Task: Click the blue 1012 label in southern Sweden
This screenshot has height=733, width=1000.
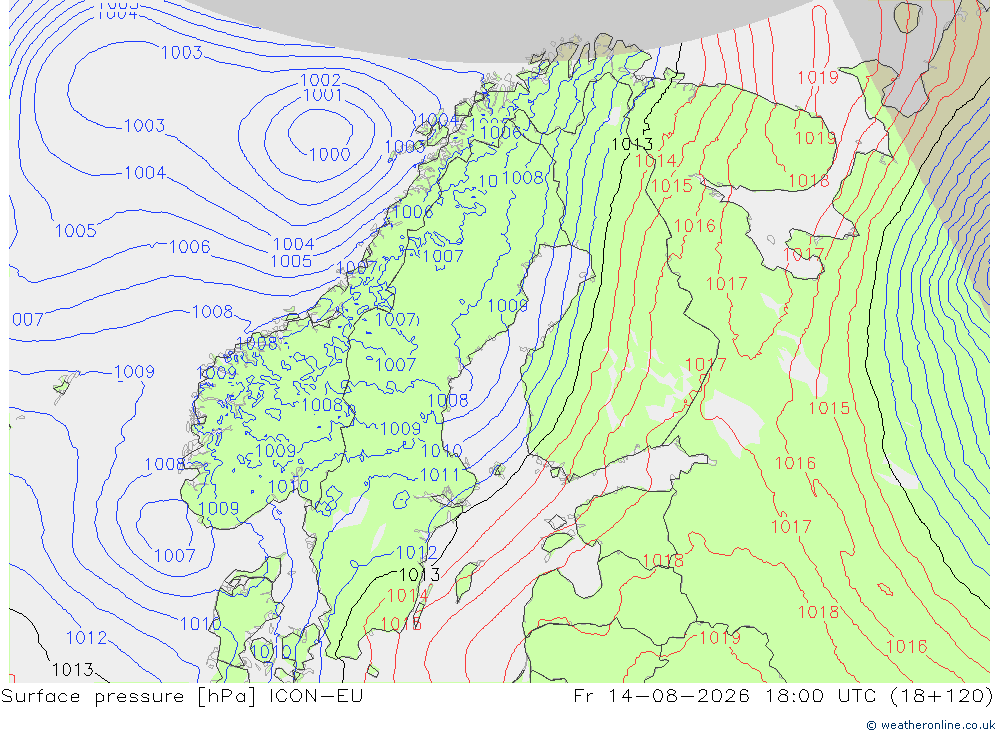Action: (417, 552)
